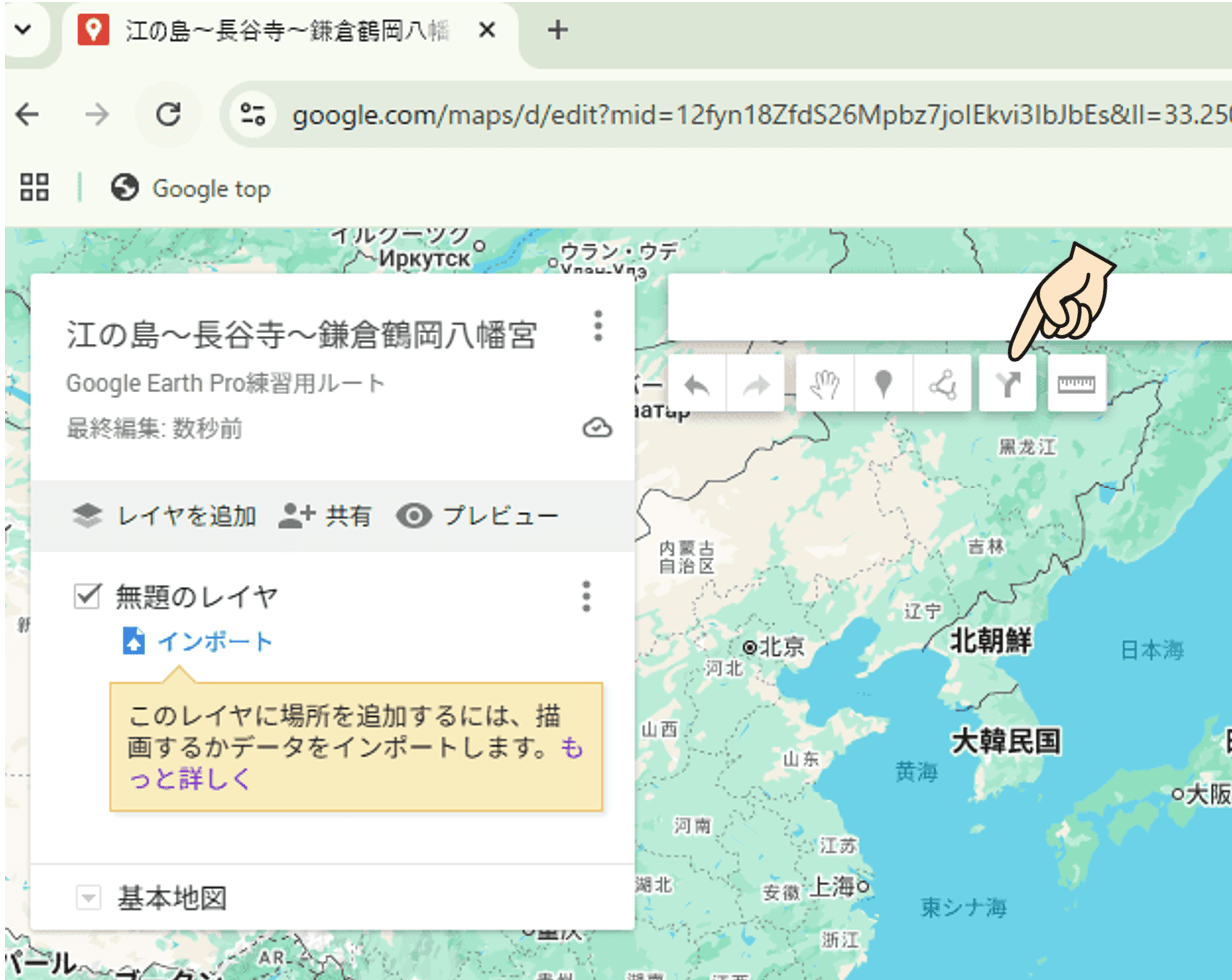This screenshot has width=1232, height=980.
Task: Click レイヤを追加 to add a layer
Action: tap(164, 516)
